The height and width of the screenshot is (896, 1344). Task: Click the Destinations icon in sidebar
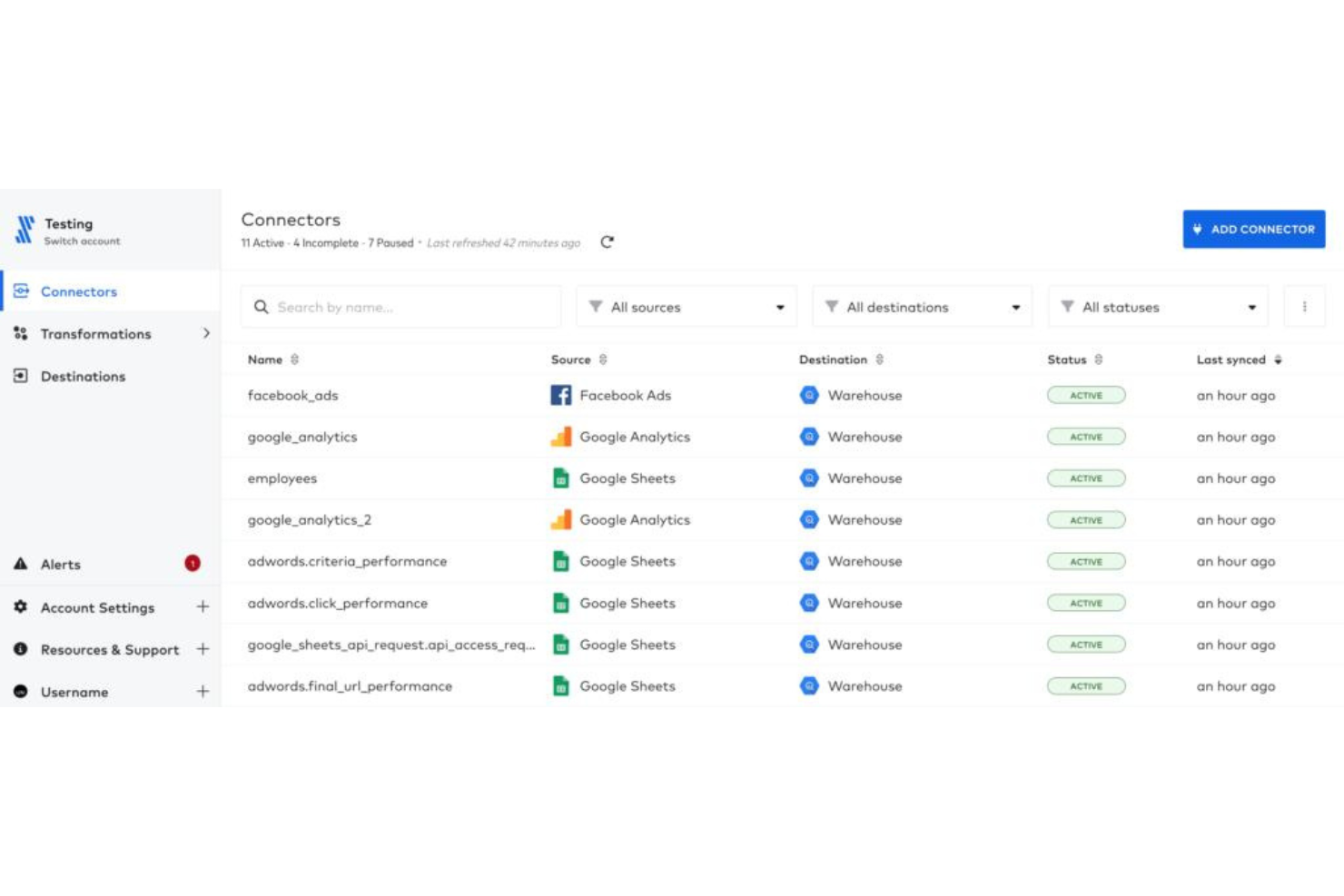tap(22, 376)
